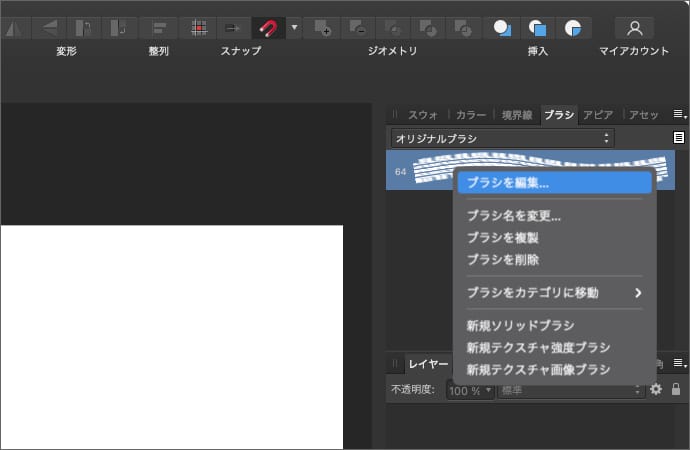Viewport: 690px width, 450px height.
Task: Click the layer settings gear icon
Action: tap(656, 389)
